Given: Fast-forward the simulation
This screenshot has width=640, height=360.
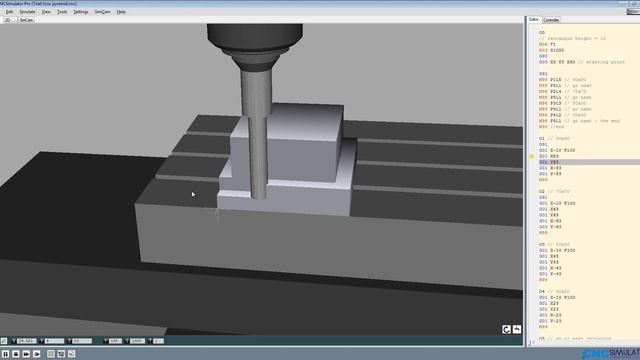Looking at the screenshot, I should [27, 354].
